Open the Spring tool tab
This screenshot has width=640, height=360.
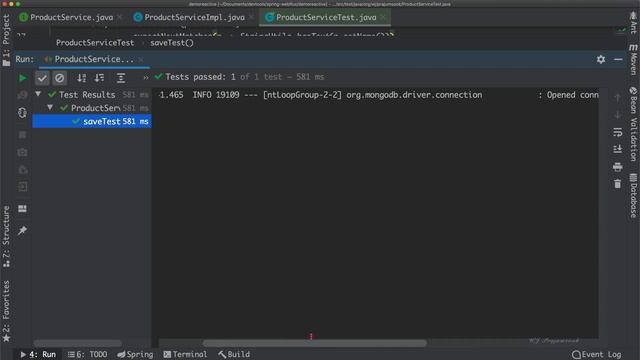[x=135, y=354]
